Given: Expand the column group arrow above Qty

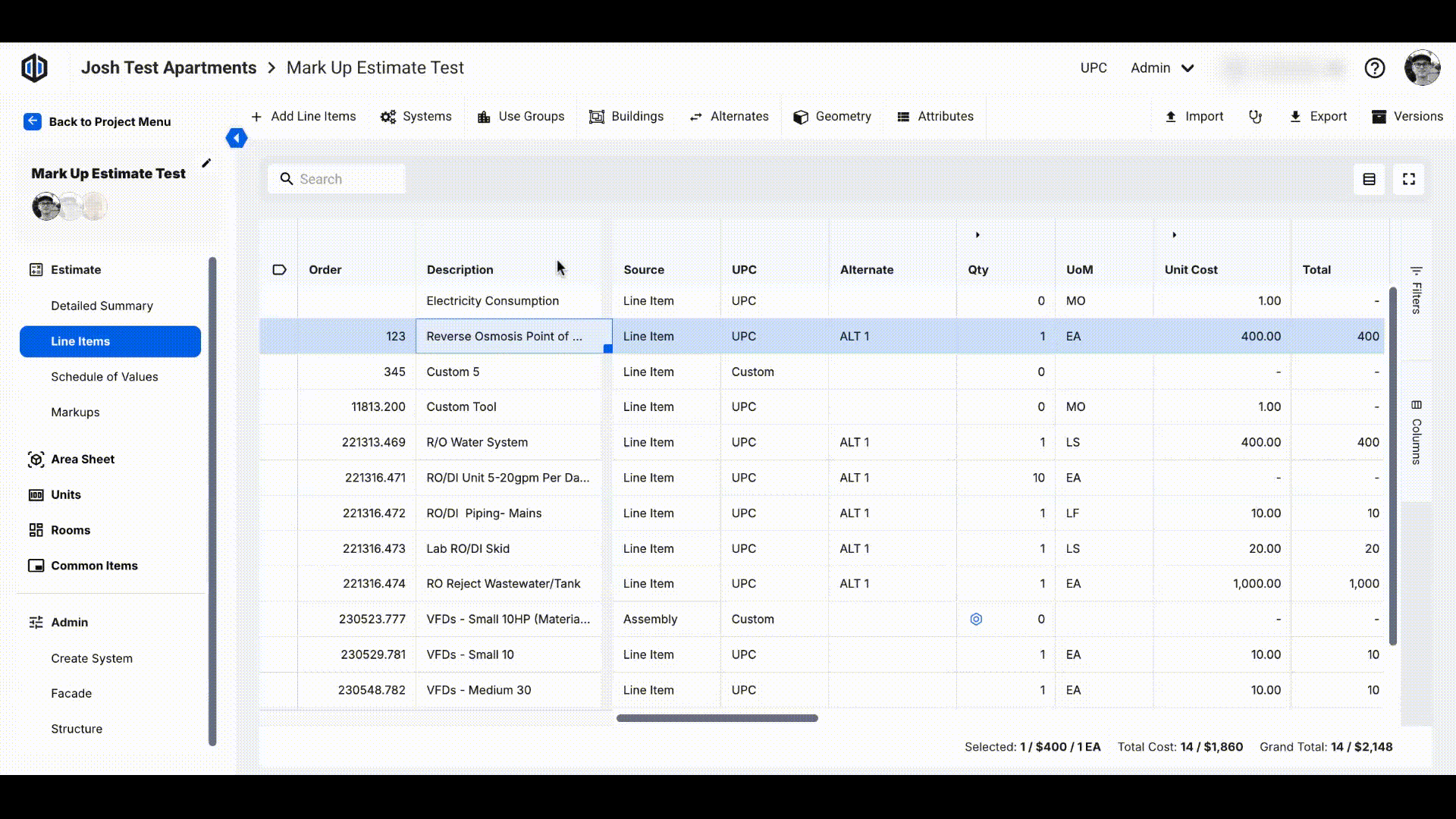Looking at the screenshot, I should point(977,235).
